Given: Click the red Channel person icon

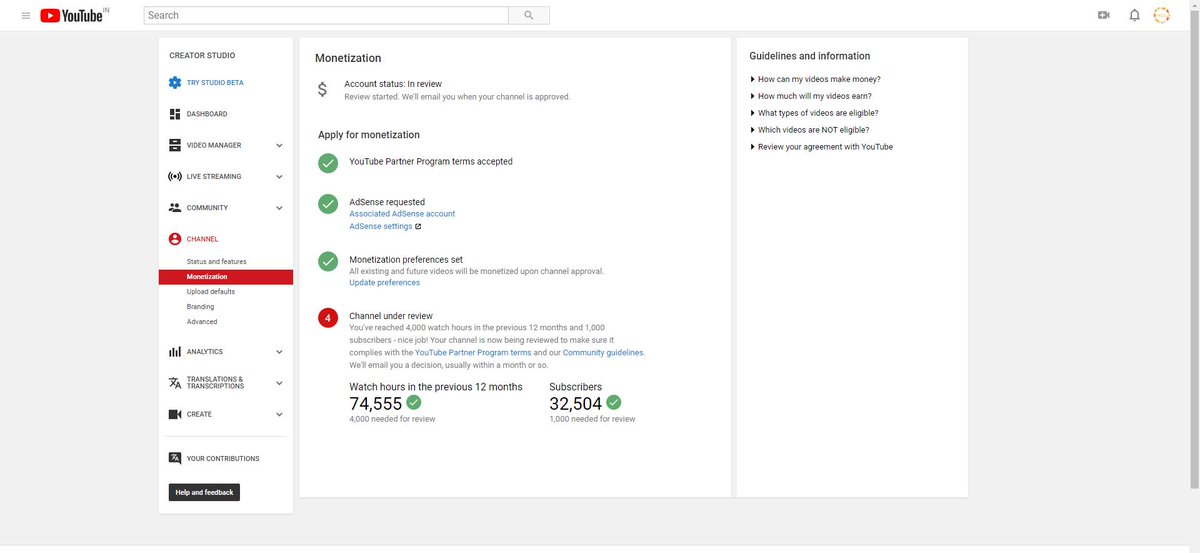Looking at the screenshot, I should 175,239.
